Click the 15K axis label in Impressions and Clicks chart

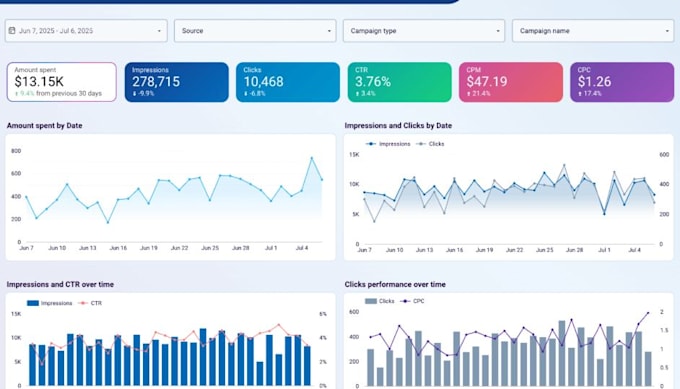(x=354, y=154)
